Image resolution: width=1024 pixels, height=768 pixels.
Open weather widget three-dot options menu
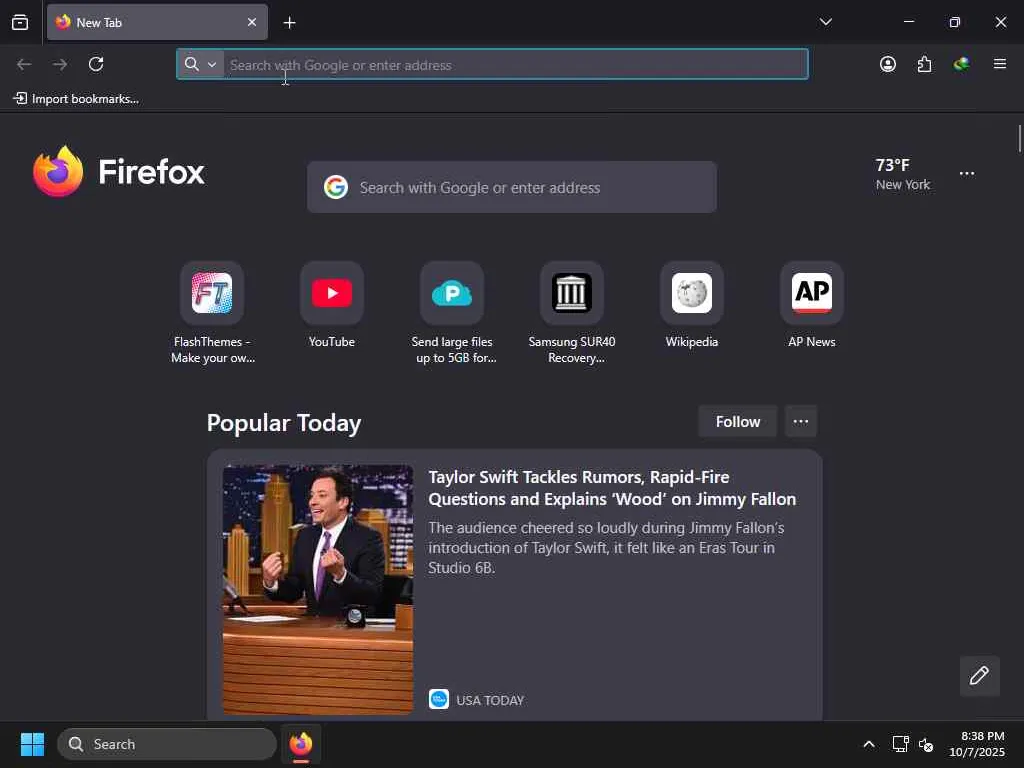967,174
